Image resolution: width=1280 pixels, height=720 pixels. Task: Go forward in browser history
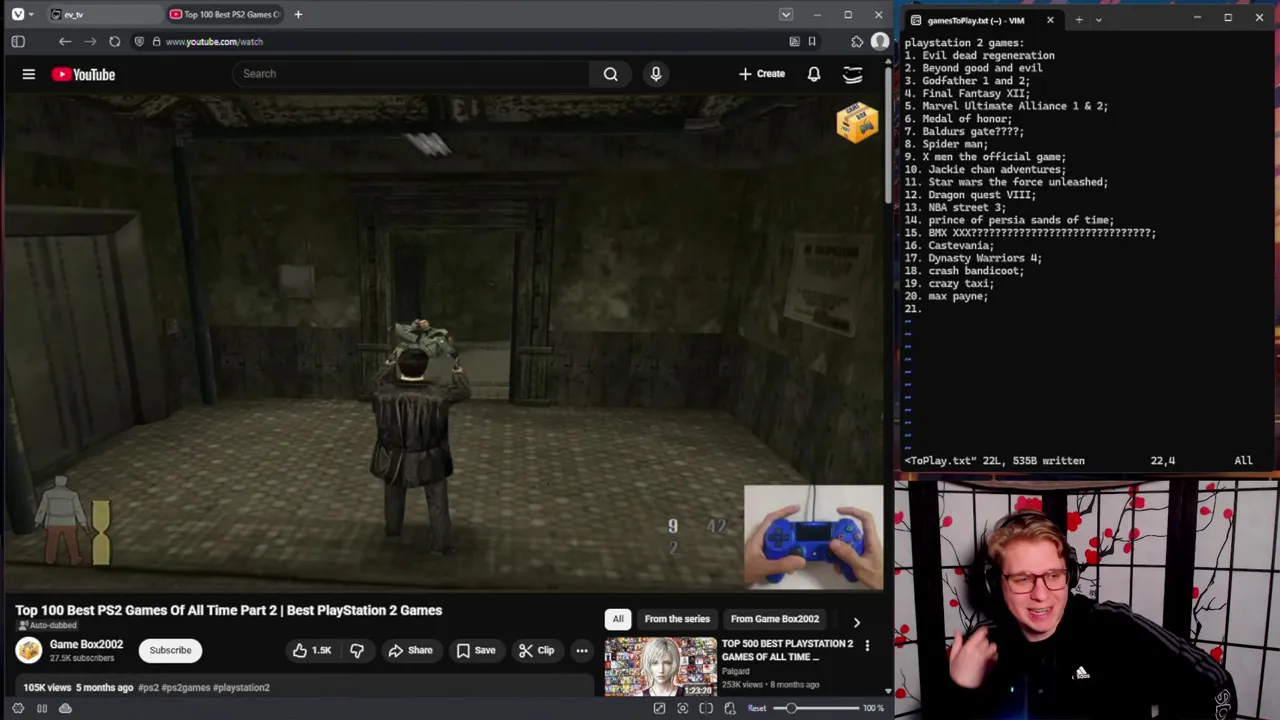point(90,41)
